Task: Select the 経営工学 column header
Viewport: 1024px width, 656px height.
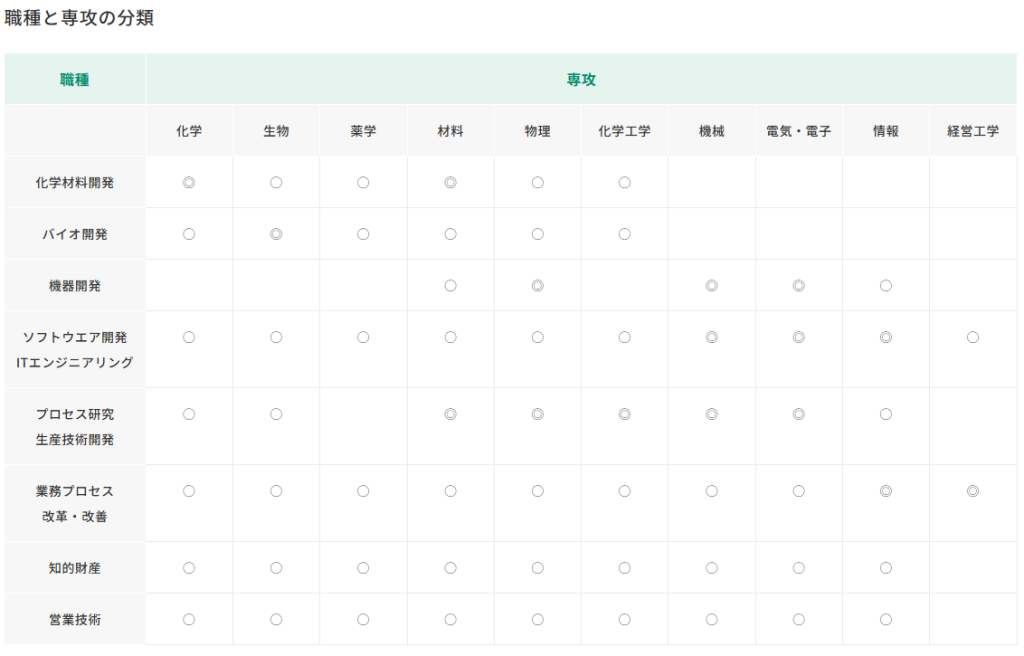Action: 973,131
